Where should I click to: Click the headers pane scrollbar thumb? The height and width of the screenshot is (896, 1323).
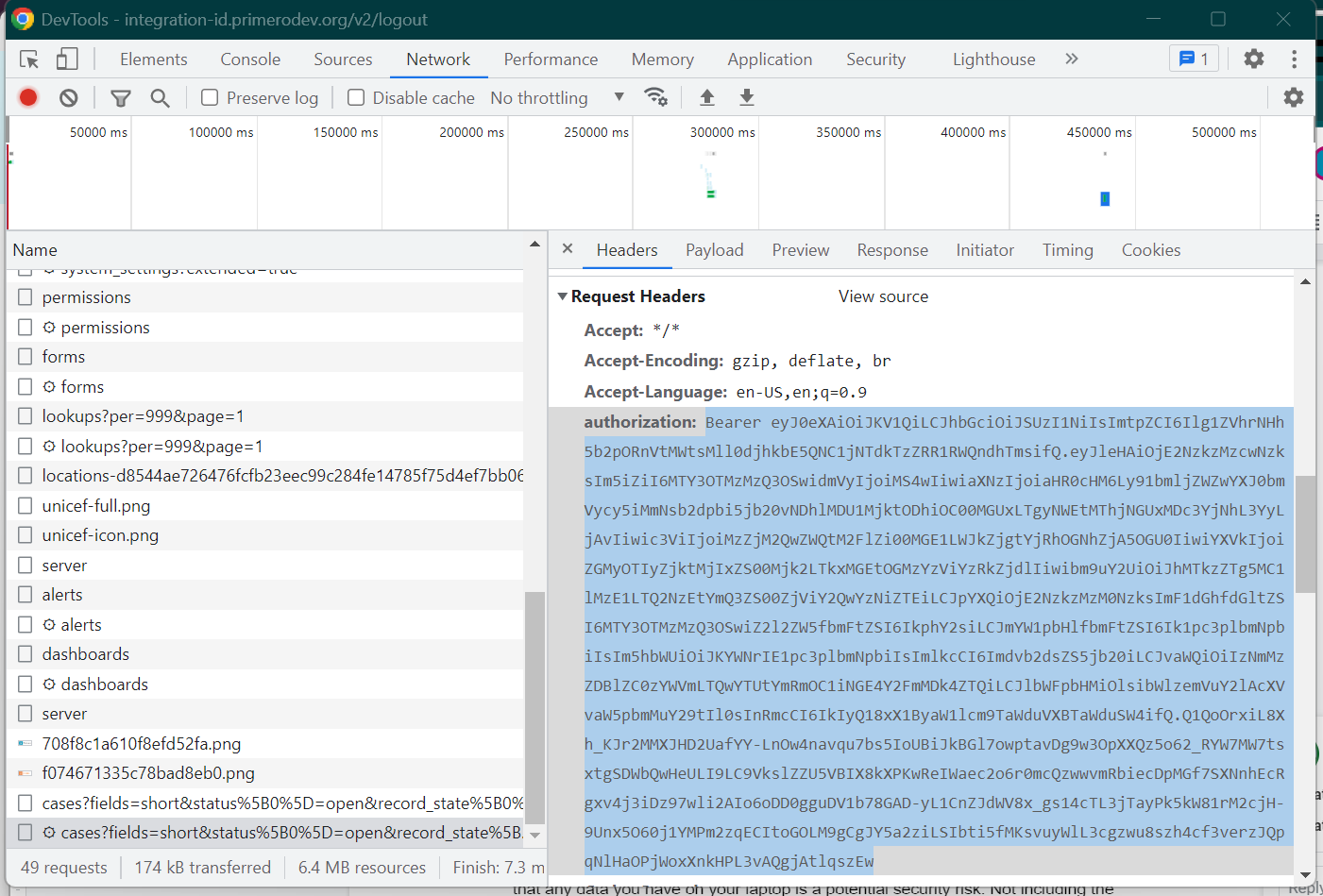(1305, 534)
